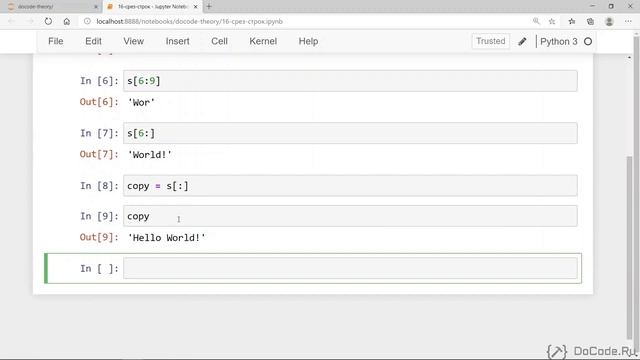Viewport: 640px width, 360px height.
Task: Switch to the docode-theory browser tab
Action: pyautogui.click(x=51, y=7)
